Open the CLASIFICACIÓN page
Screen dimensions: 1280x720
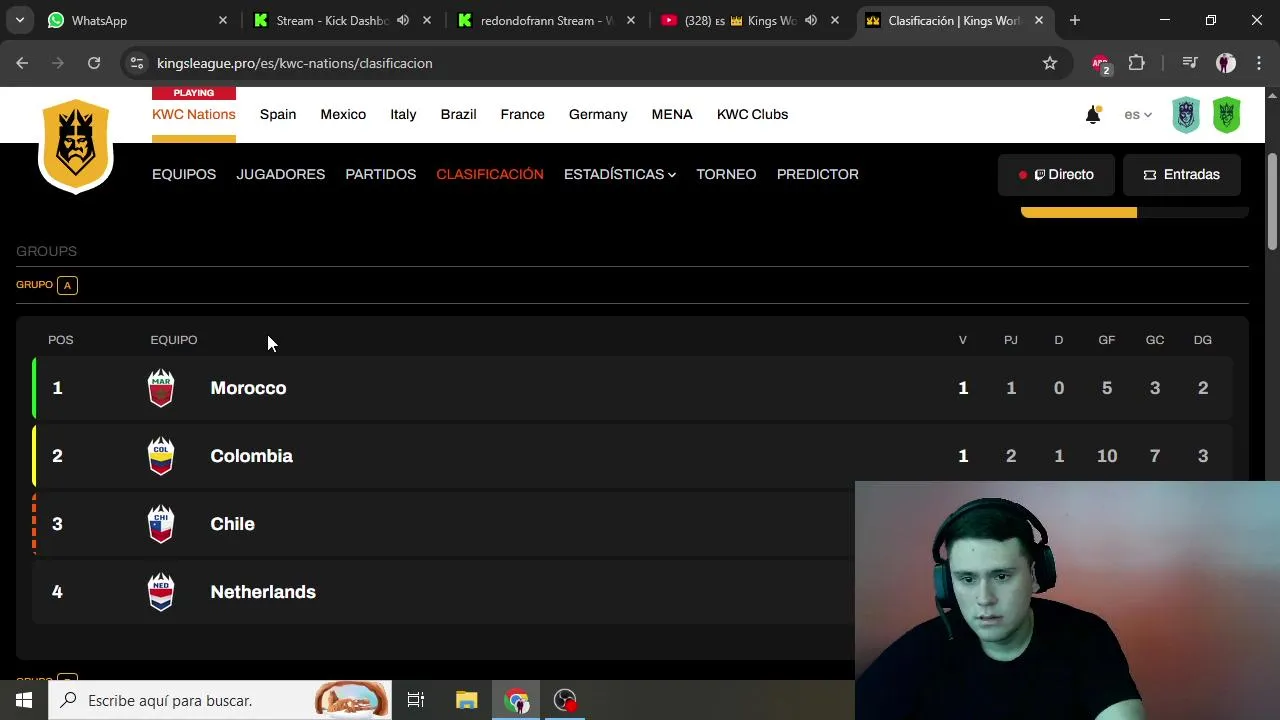tap(490, 174)
